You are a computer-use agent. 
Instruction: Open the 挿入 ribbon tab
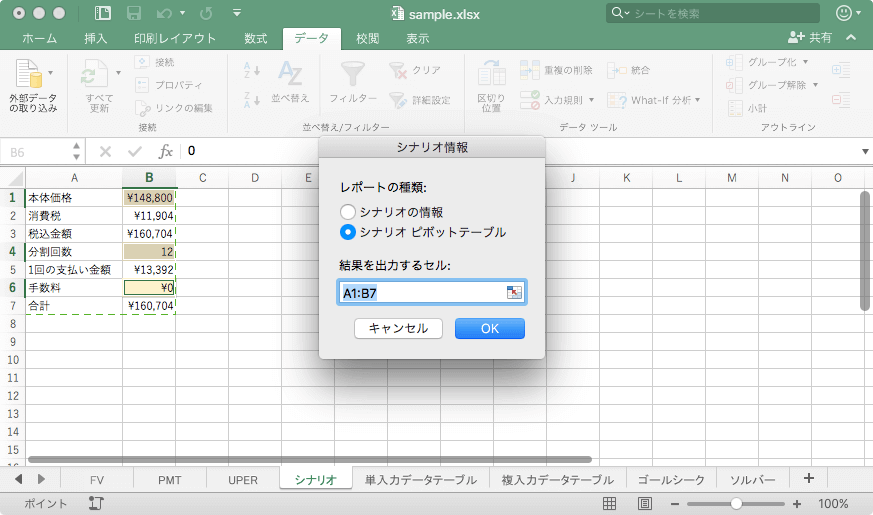click(x=96, y=38)
